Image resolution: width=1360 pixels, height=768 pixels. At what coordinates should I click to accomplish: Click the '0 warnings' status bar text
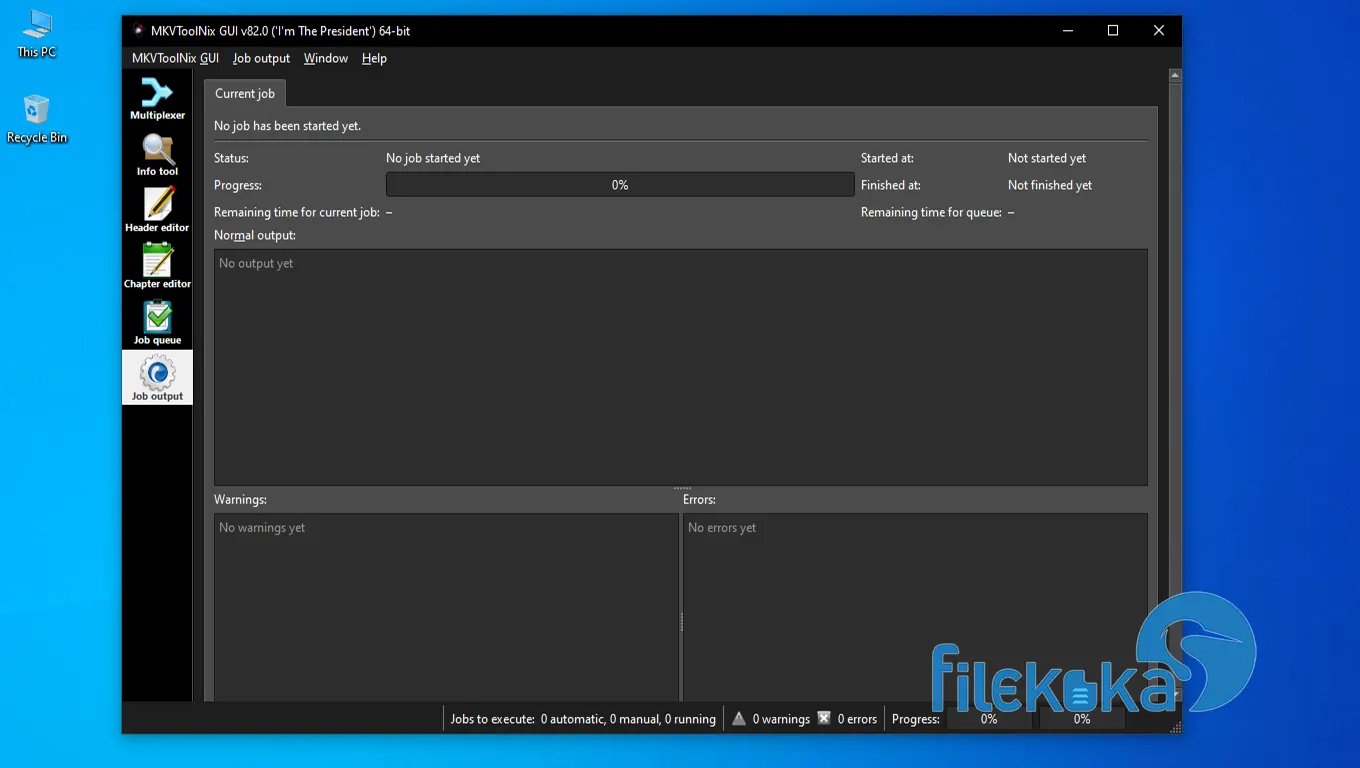tap(781, 719)
